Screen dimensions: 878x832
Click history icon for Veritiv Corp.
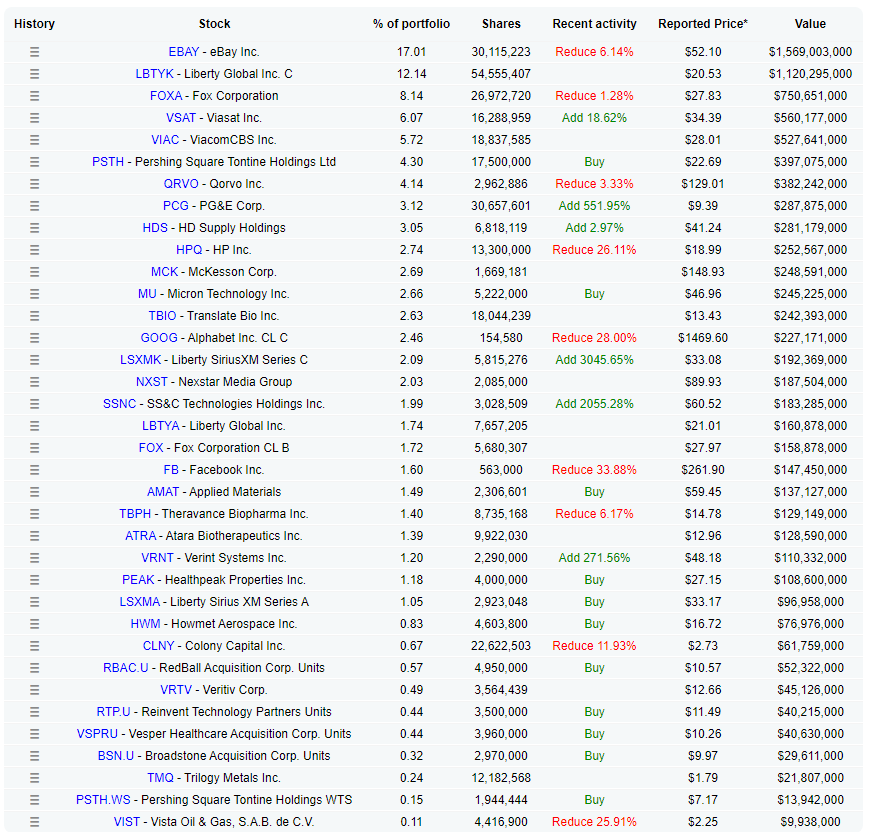point(35,690)
